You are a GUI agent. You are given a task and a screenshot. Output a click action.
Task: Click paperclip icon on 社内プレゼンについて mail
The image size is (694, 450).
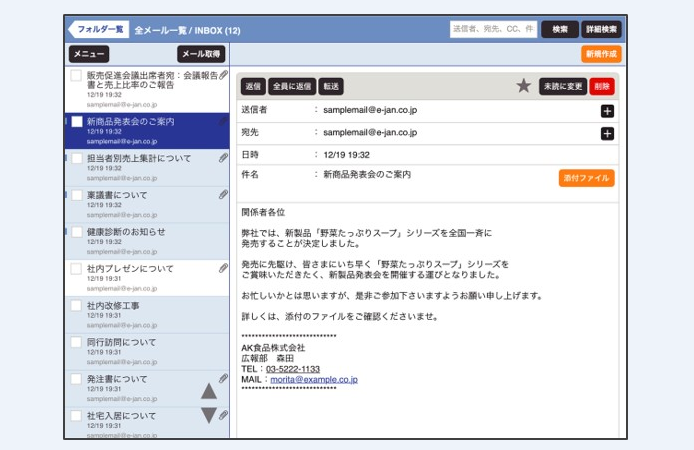click(x=223, y=268)
